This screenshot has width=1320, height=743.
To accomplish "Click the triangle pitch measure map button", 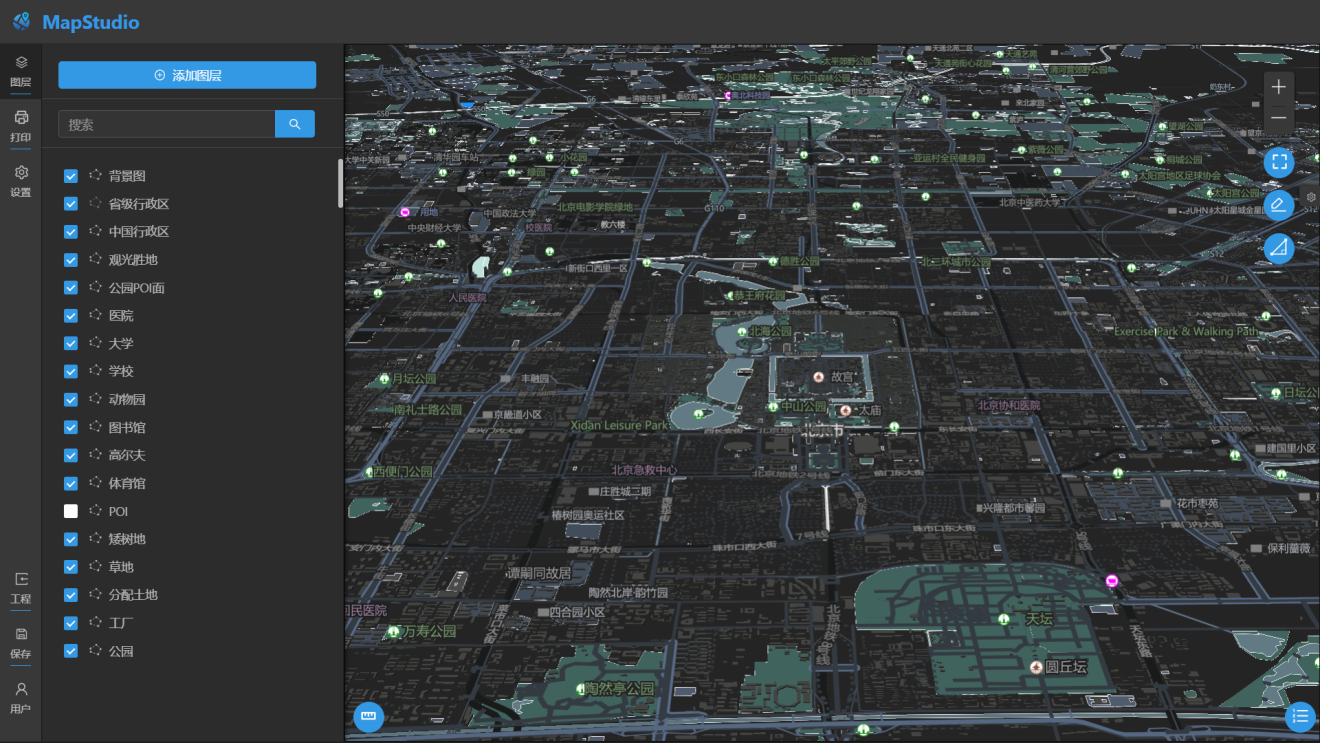I will pos(1279,248).
